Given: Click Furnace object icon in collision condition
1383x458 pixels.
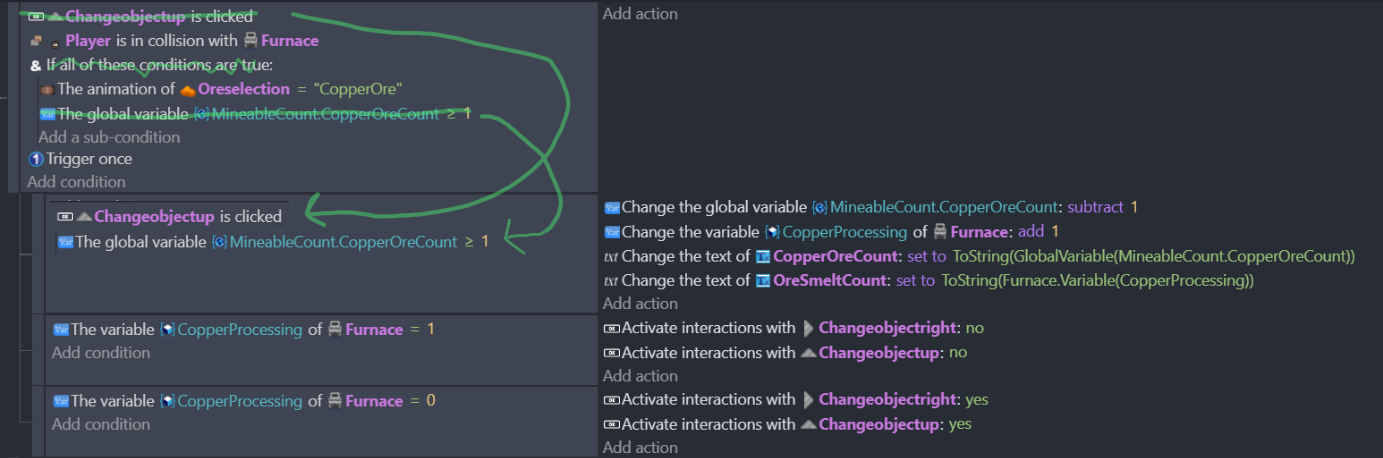Looking at the screenshot, I should pyautogui.click(x=250, y=41).
